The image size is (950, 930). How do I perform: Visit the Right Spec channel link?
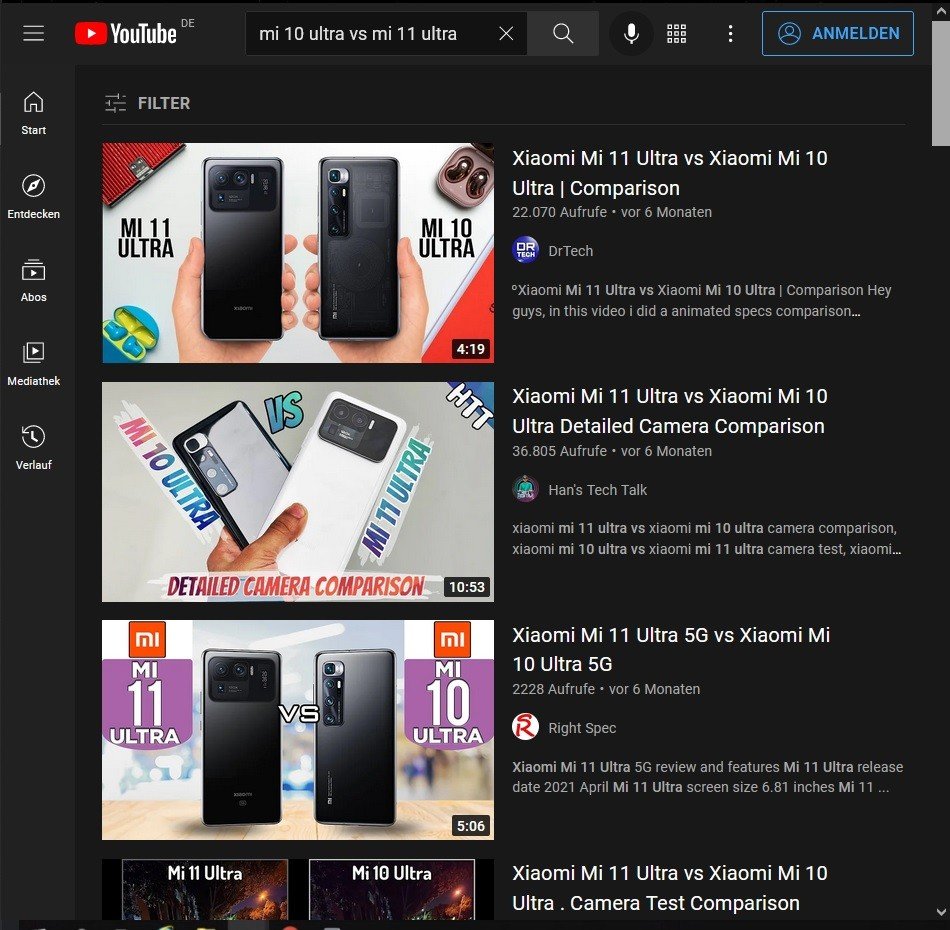pos(582,728)
